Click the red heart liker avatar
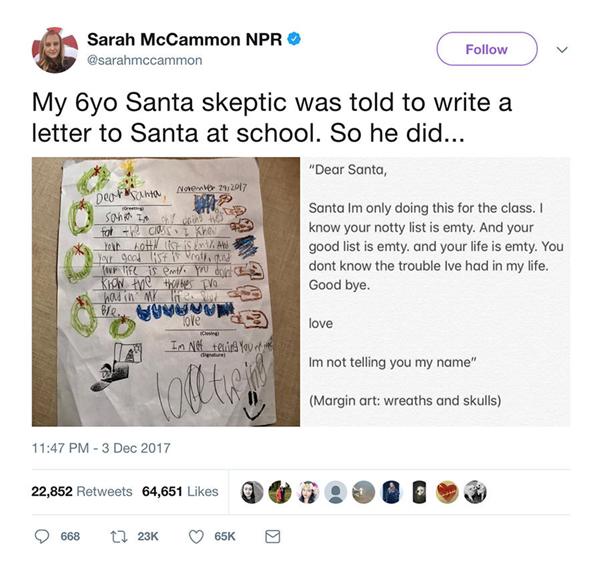The height and width of the screenshot is (569, 600). pos(447,492)
